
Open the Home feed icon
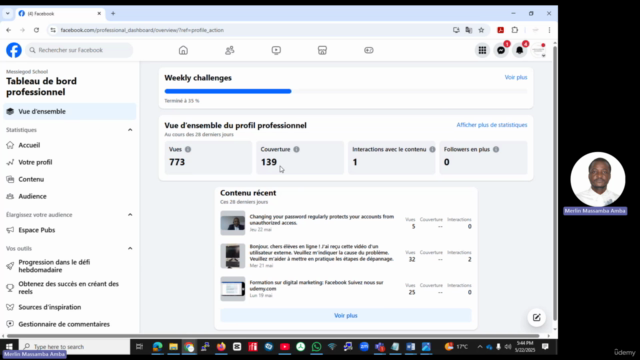[183, 50]
